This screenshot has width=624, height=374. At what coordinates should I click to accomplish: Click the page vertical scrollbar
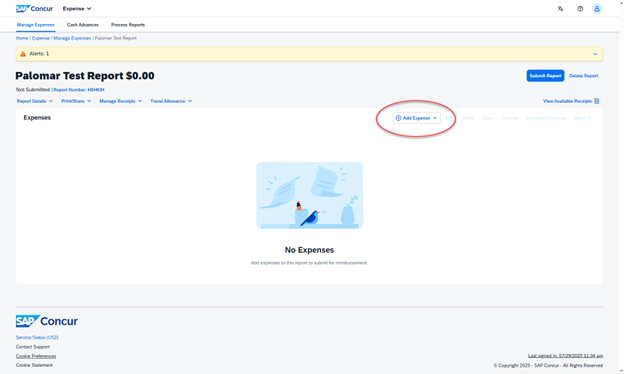[621, 187]
